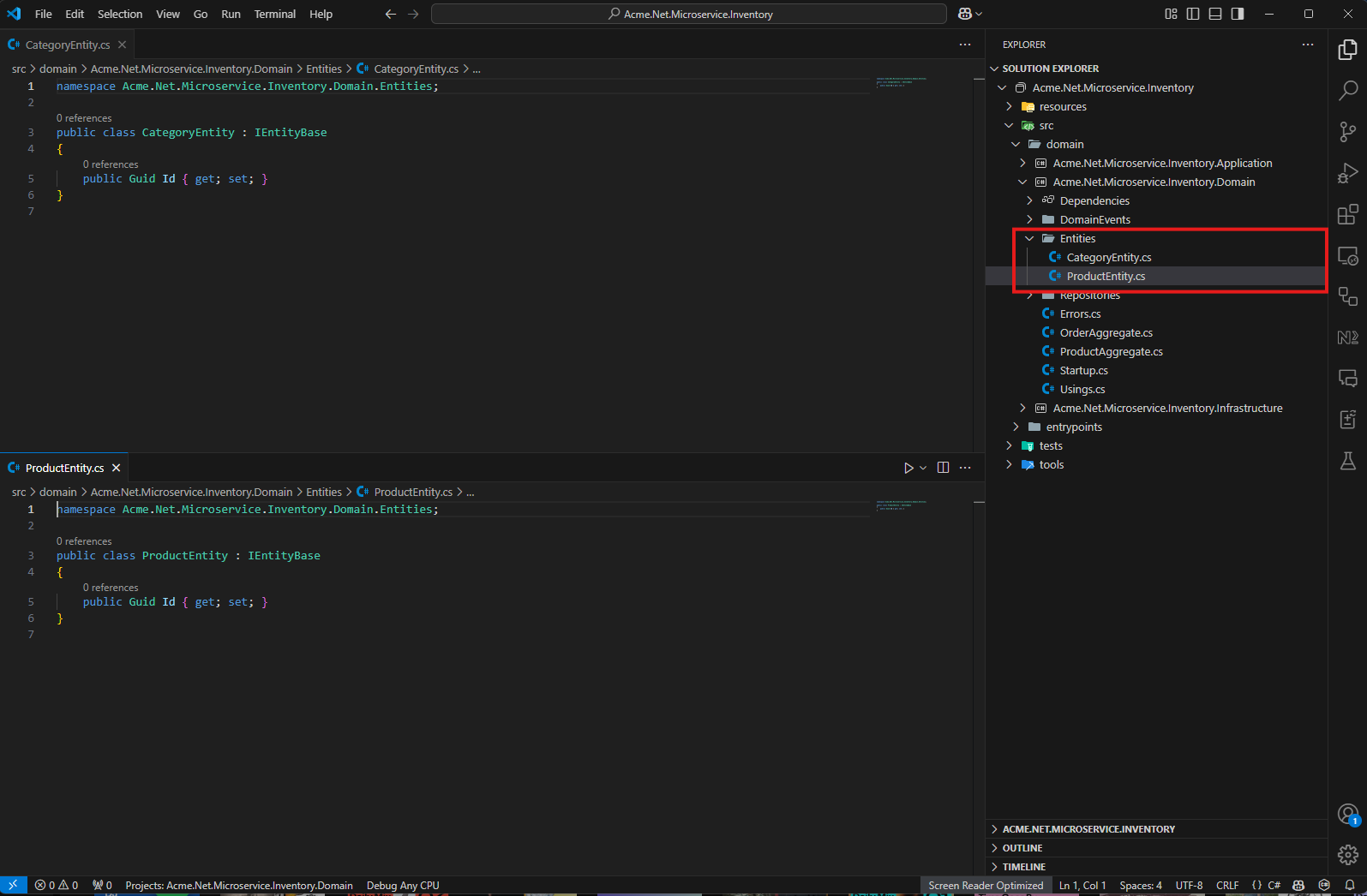Open the dropdown arrow next to Copilot icon
Screen dimensions: 1367x896
tap(979, 14)
